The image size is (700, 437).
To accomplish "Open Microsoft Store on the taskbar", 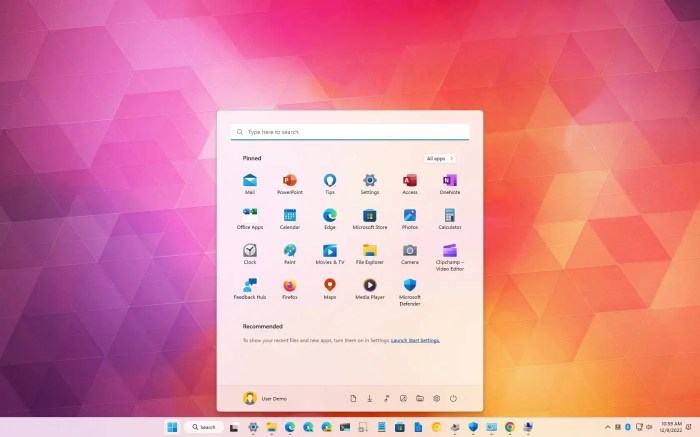I will tap(400, 427).
